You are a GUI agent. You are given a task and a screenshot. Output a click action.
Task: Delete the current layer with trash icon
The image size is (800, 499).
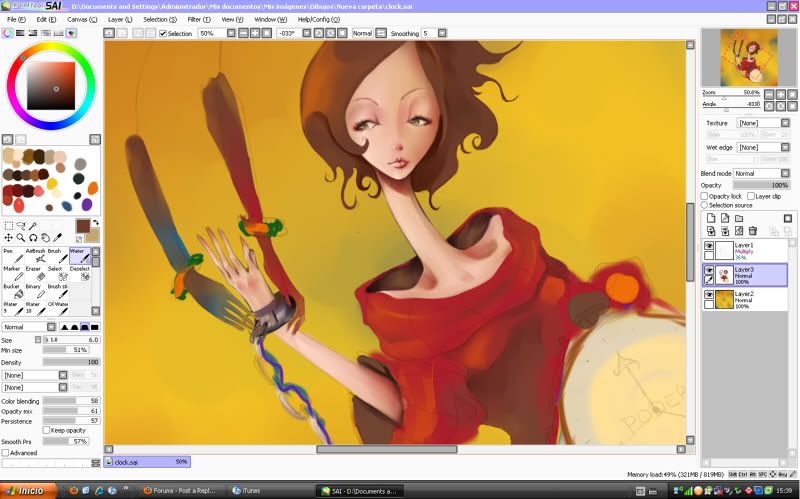753,231
